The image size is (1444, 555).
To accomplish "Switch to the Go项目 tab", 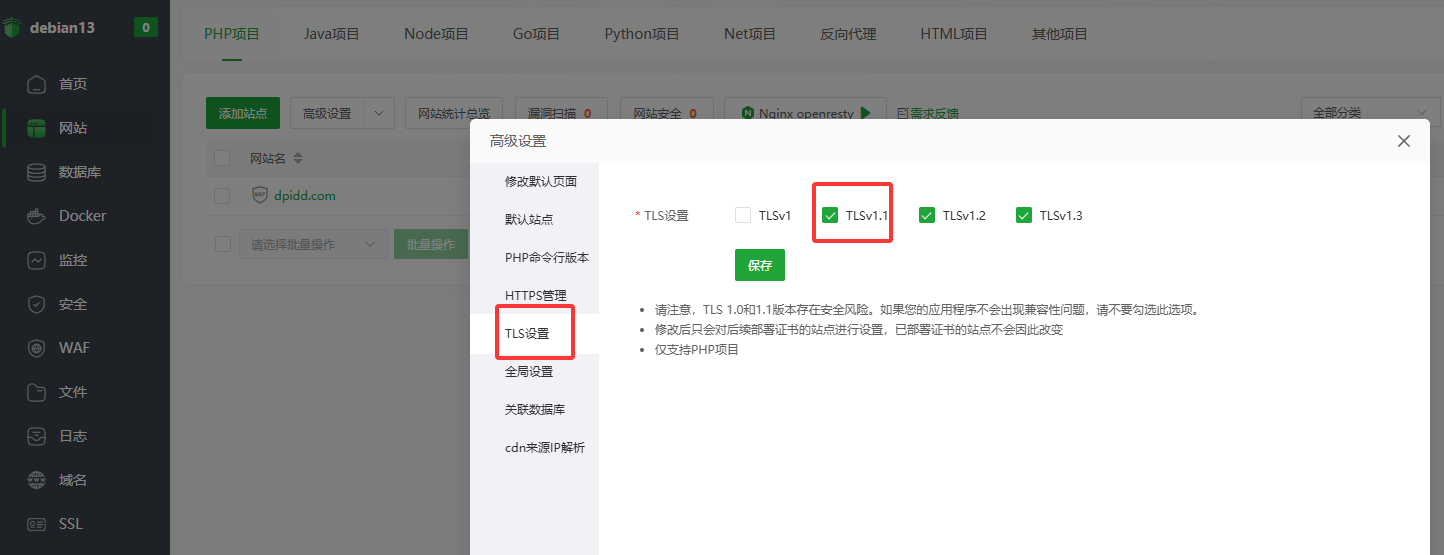I will pos(537,33).
